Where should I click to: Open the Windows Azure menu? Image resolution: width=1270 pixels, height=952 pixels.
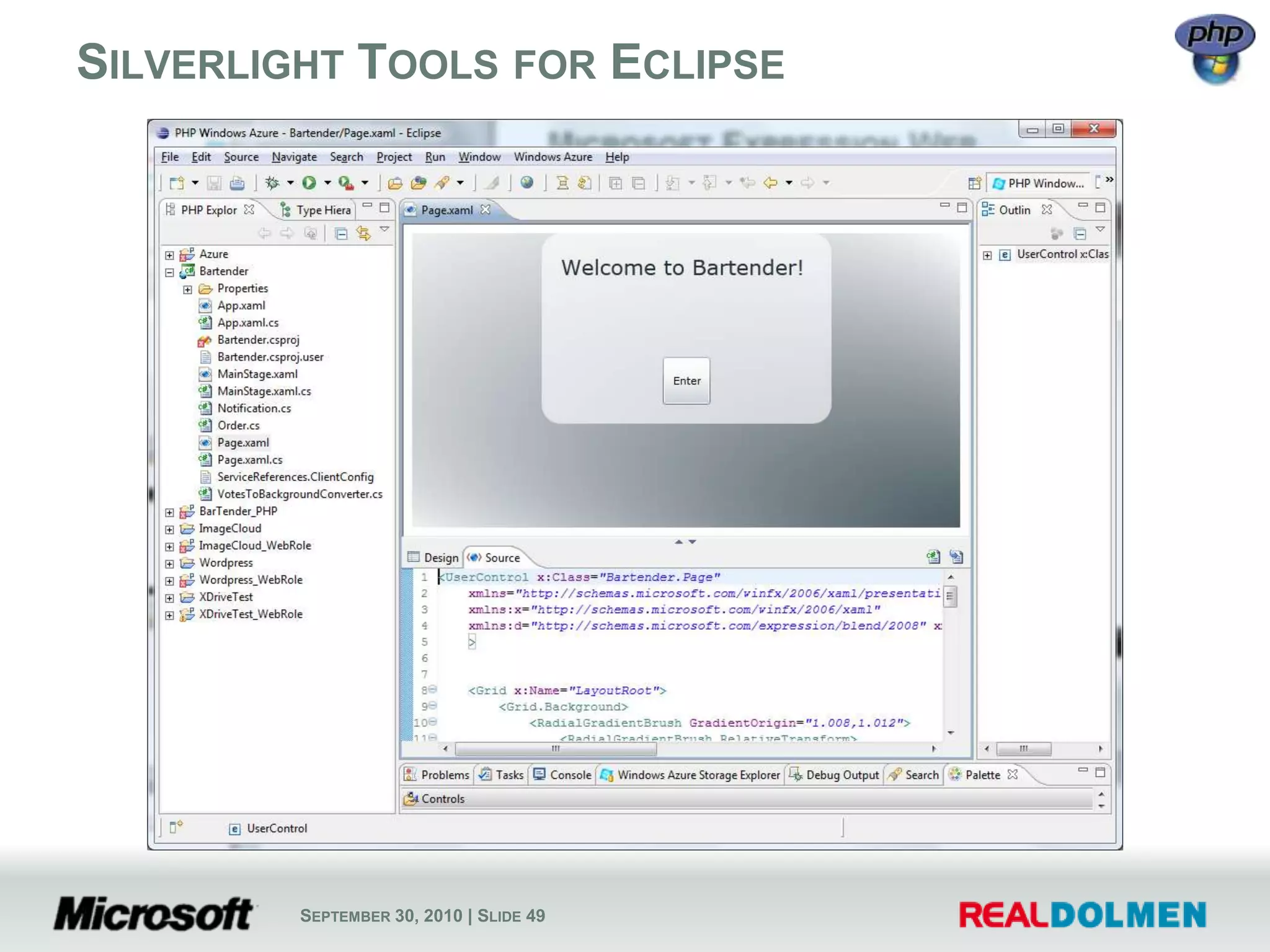553,157
